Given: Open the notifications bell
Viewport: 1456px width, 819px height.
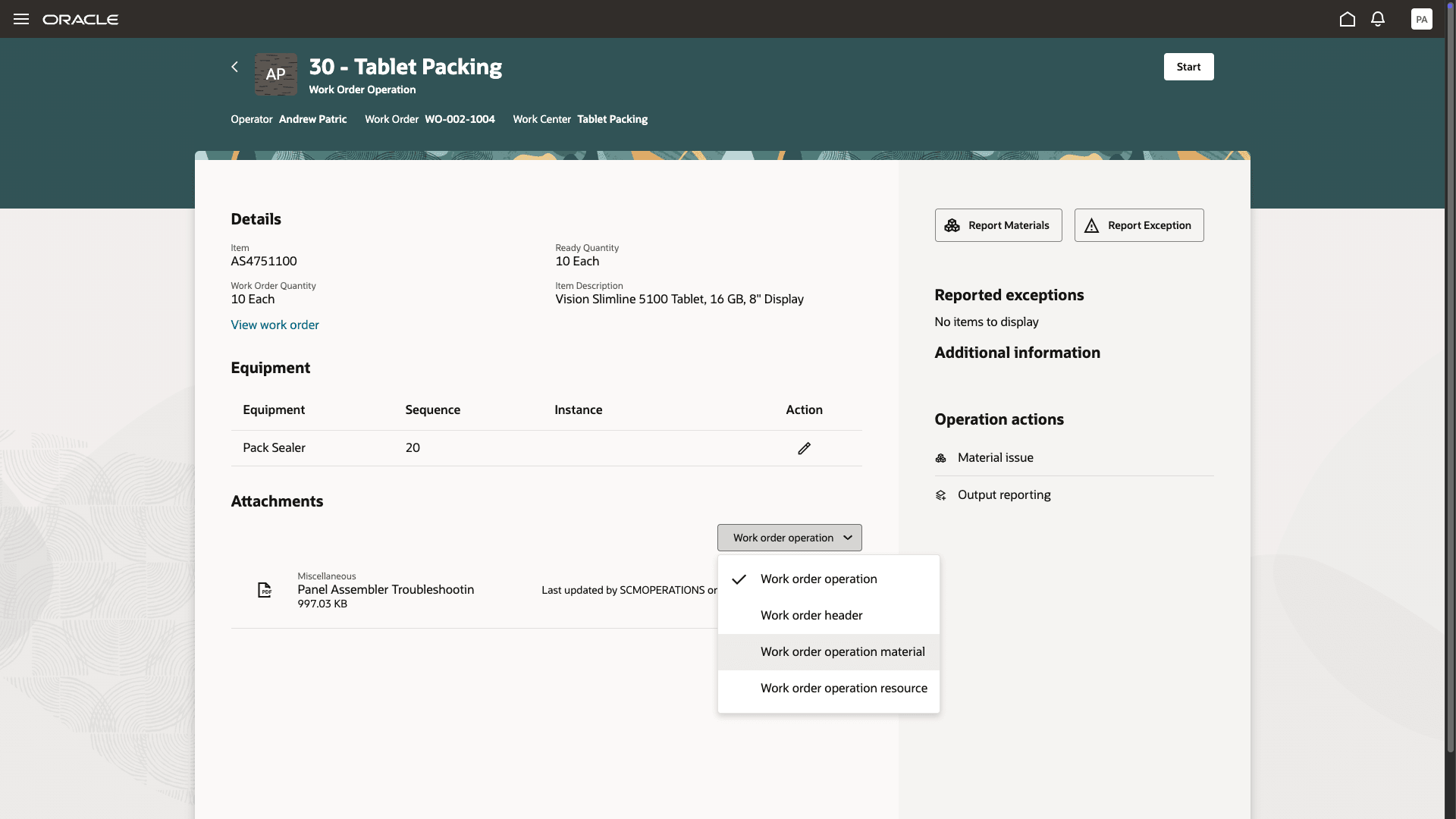Looking at the screenshot, I should (x=1378, y=19).
